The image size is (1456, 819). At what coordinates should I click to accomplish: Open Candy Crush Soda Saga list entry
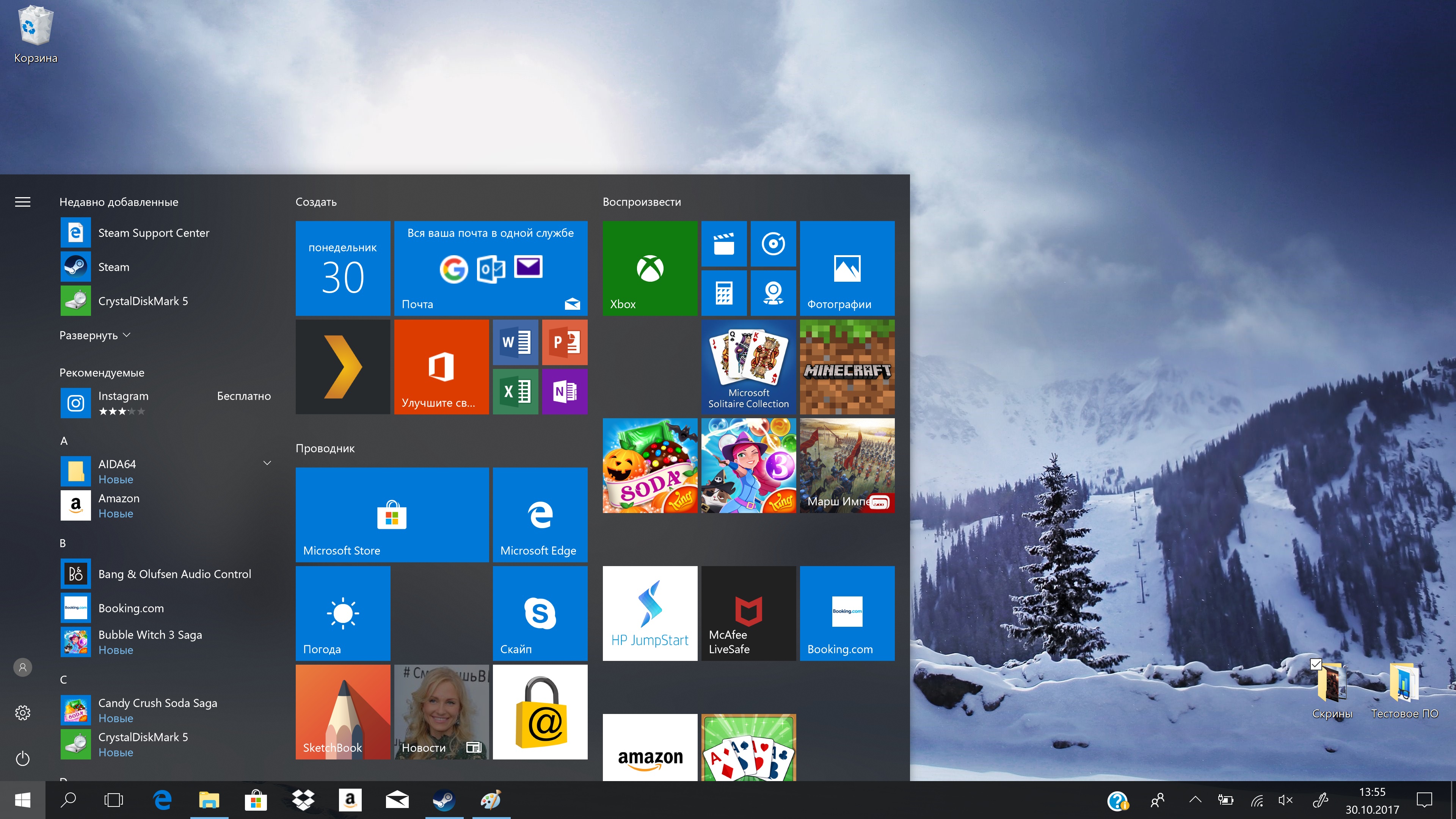166,711
